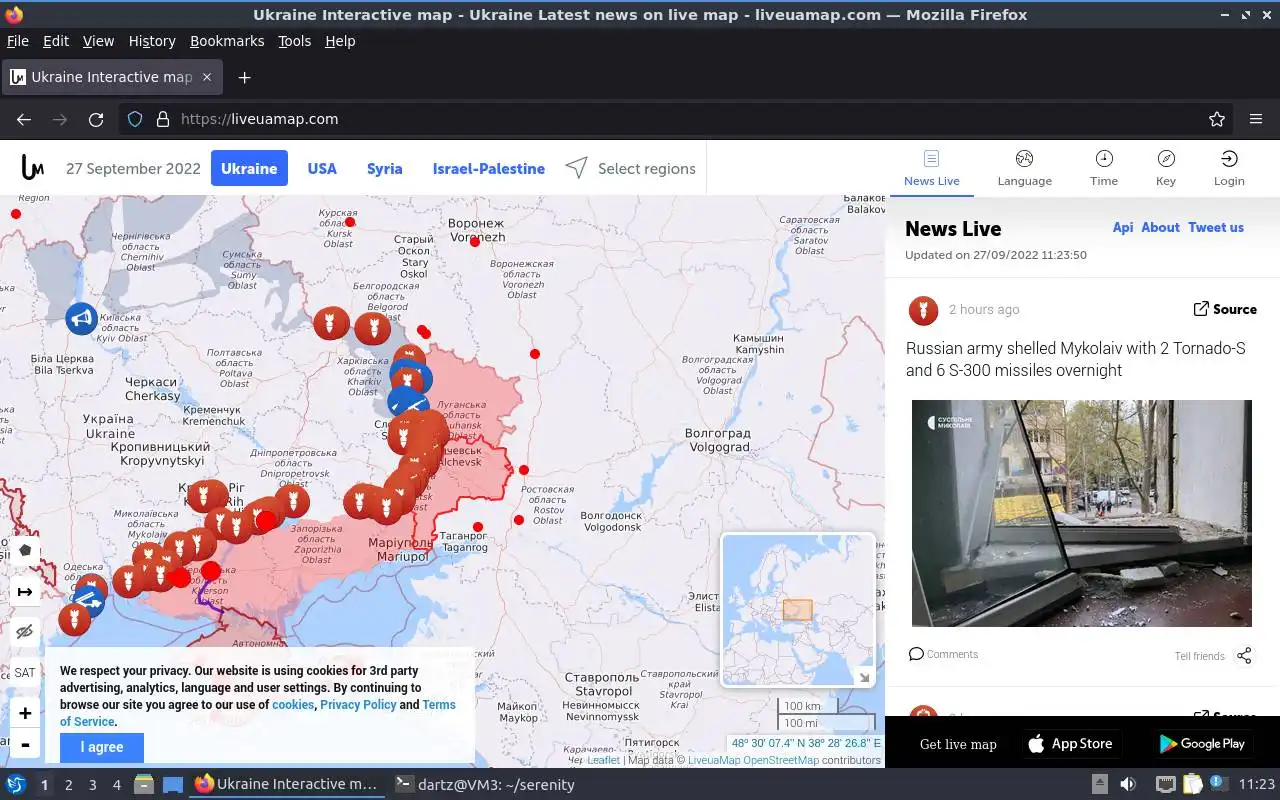Screen dimensions: 1280x800
Task: Open the View menu
Action: coord(98,41)
